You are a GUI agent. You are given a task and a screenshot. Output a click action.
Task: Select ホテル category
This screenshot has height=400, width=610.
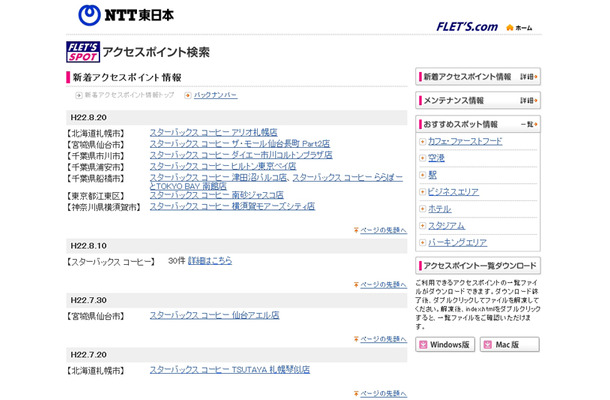(440, 209)
